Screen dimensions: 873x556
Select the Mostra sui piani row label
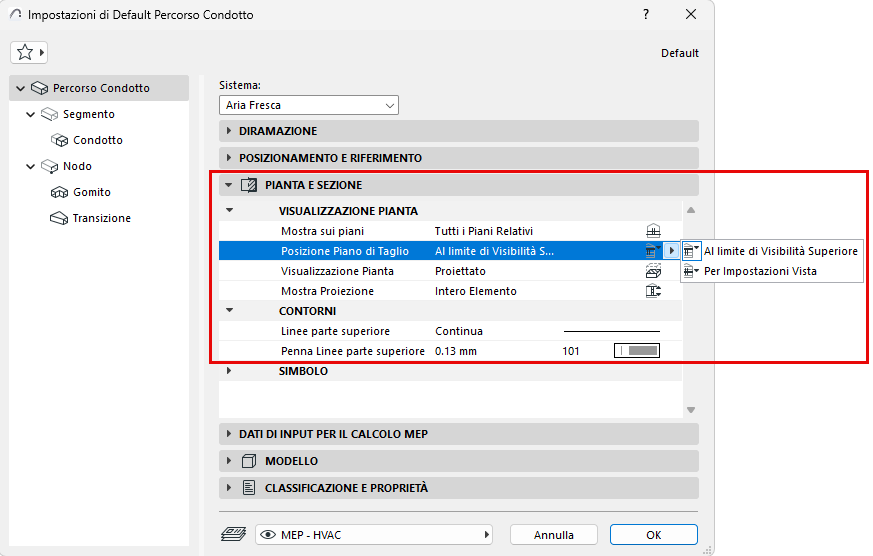tap(323, 231)
